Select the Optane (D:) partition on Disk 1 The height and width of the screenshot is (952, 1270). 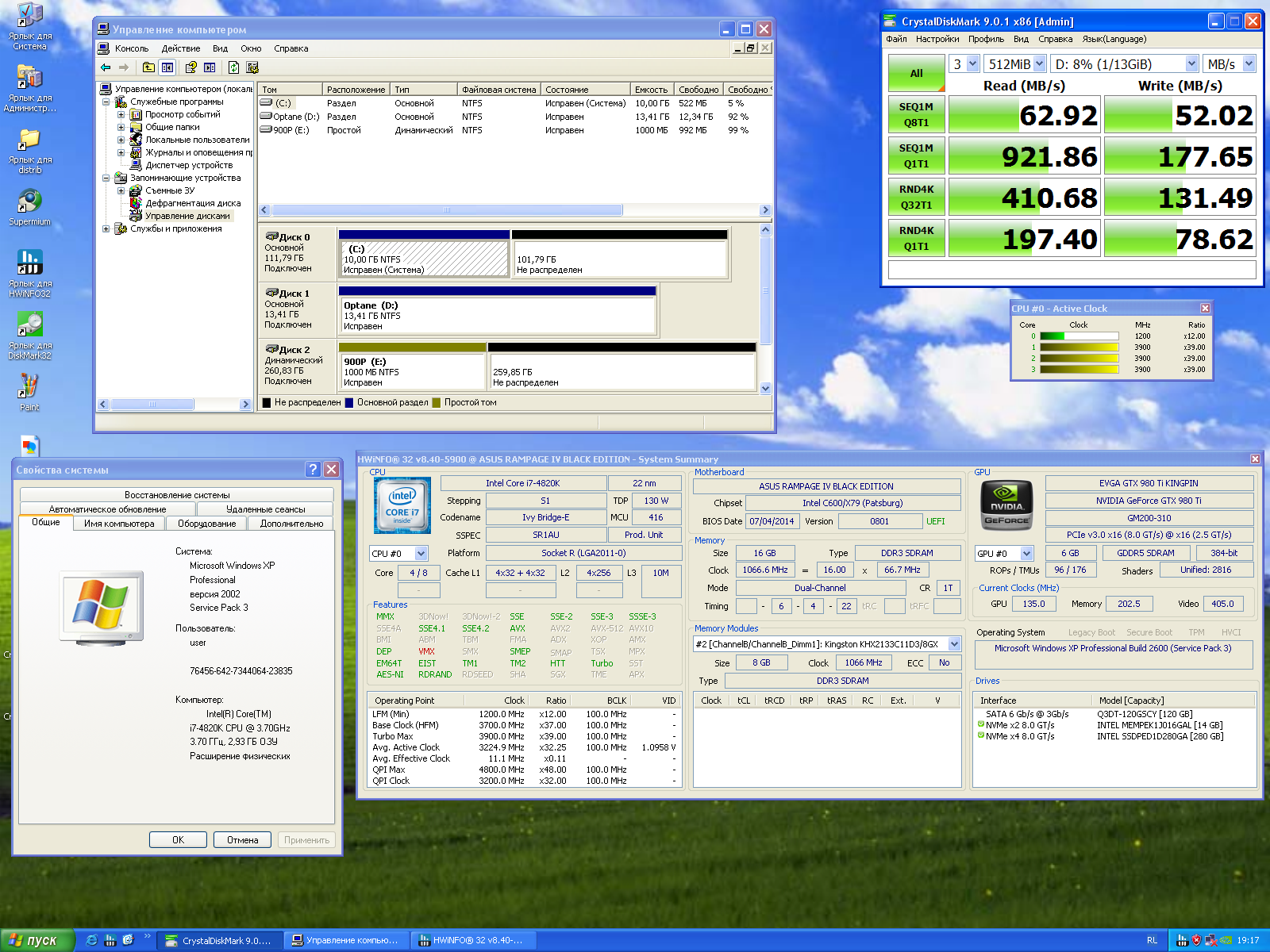point(498,316)
